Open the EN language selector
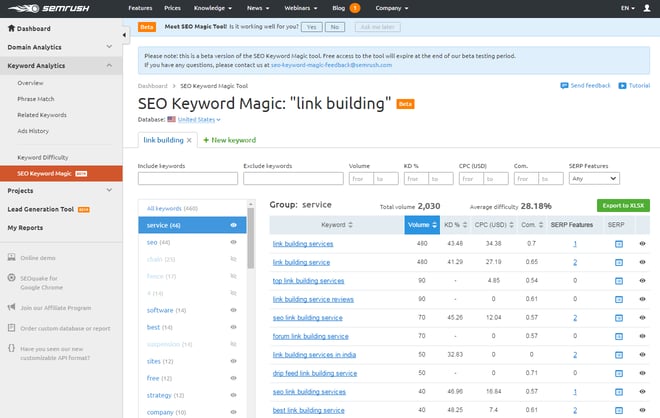Screen dimensions: 660x418 click(628, 8)
